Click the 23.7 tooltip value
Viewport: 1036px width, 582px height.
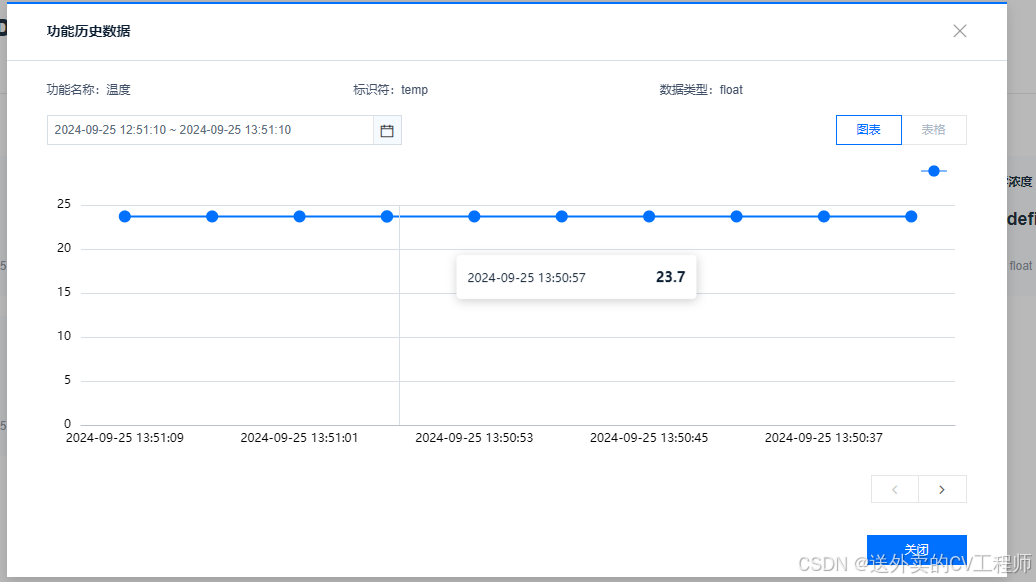coord(670,277)
